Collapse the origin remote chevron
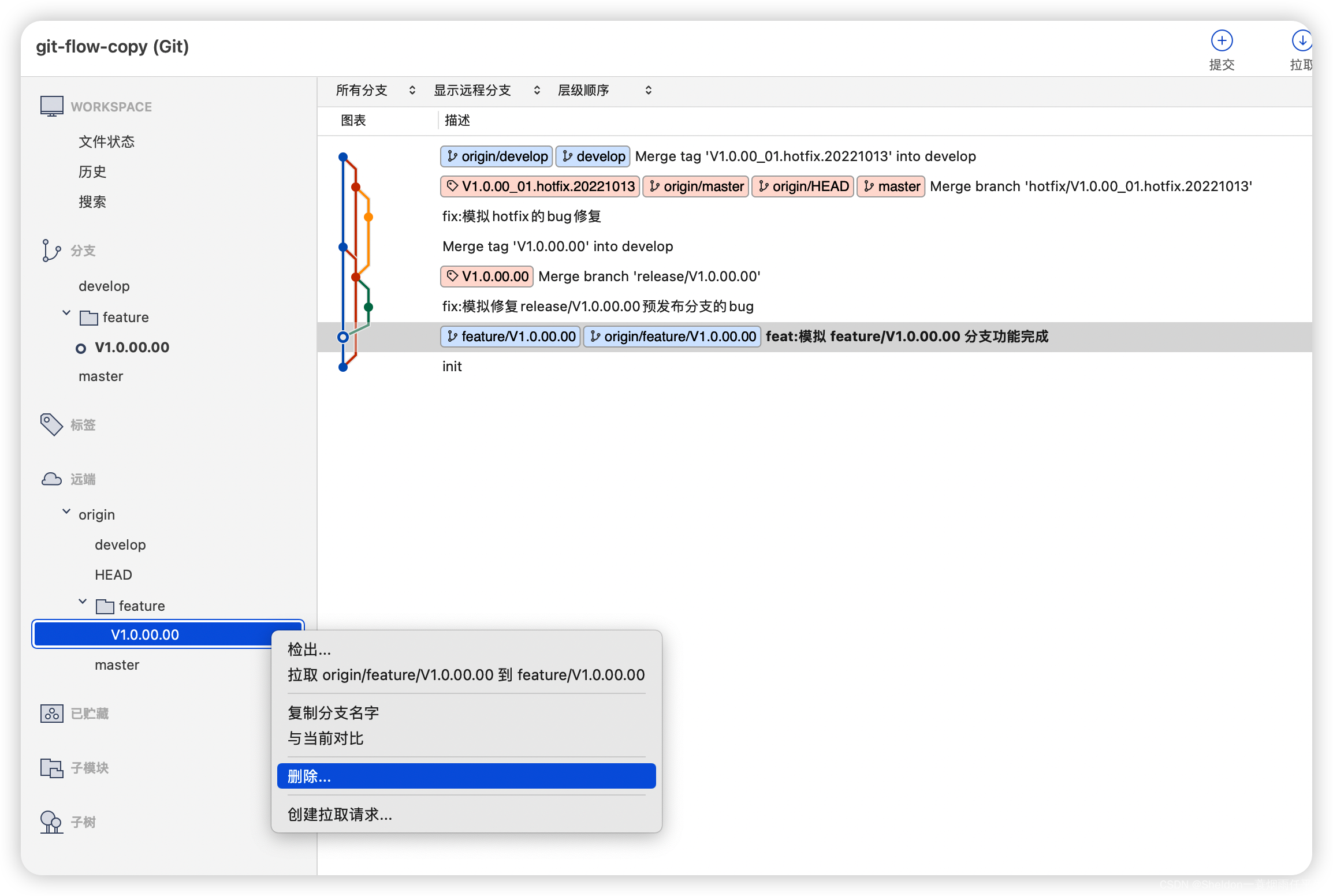Viewport: 1333px width, 896px height. click(66, 512)
